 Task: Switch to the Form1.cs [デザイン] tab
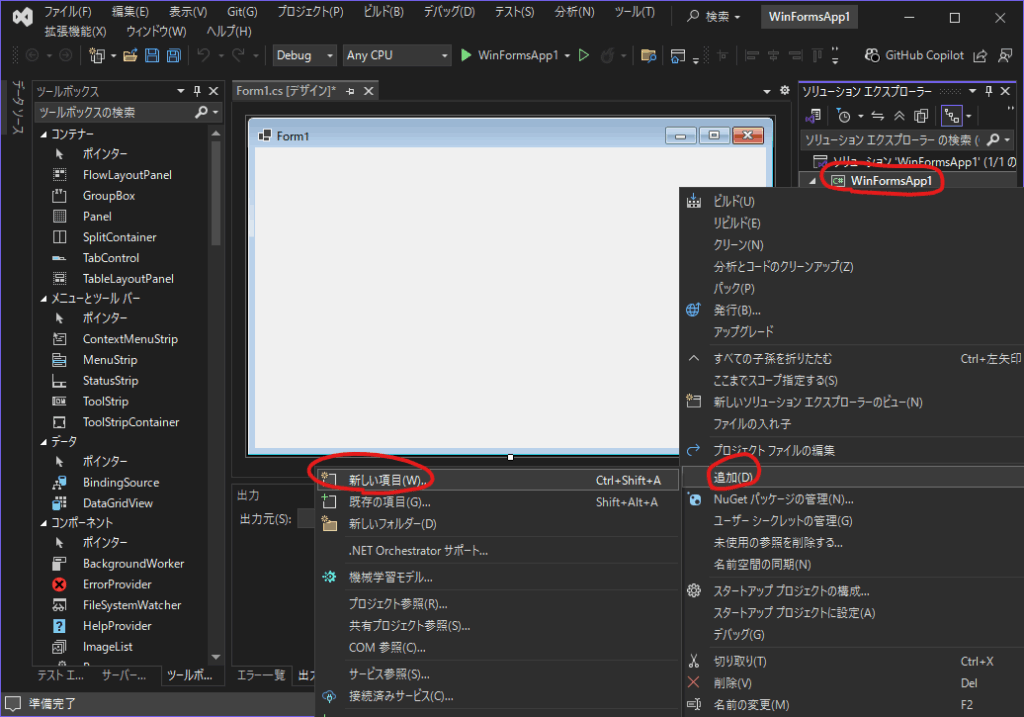point(286,91)
